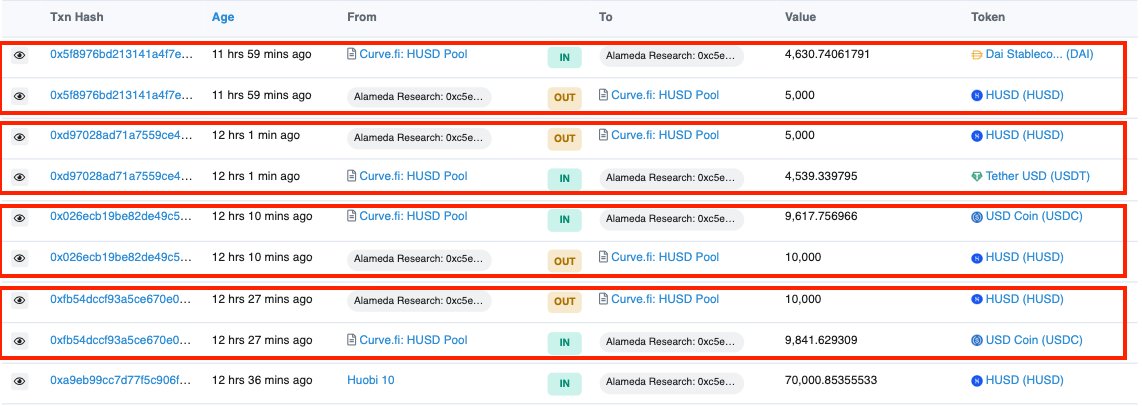
Task: Click the DAI token logo icon
Action: [977, 55]
